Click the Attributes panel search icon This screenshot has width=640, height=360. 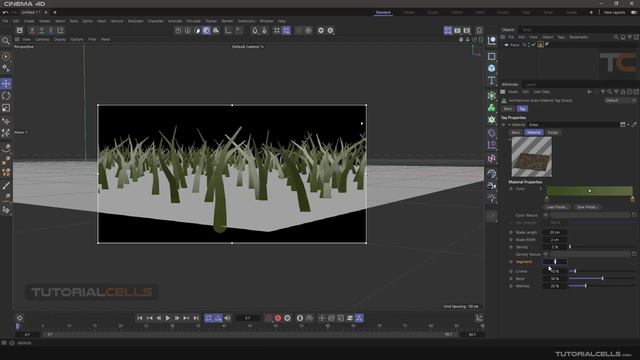tap(609, 92)
